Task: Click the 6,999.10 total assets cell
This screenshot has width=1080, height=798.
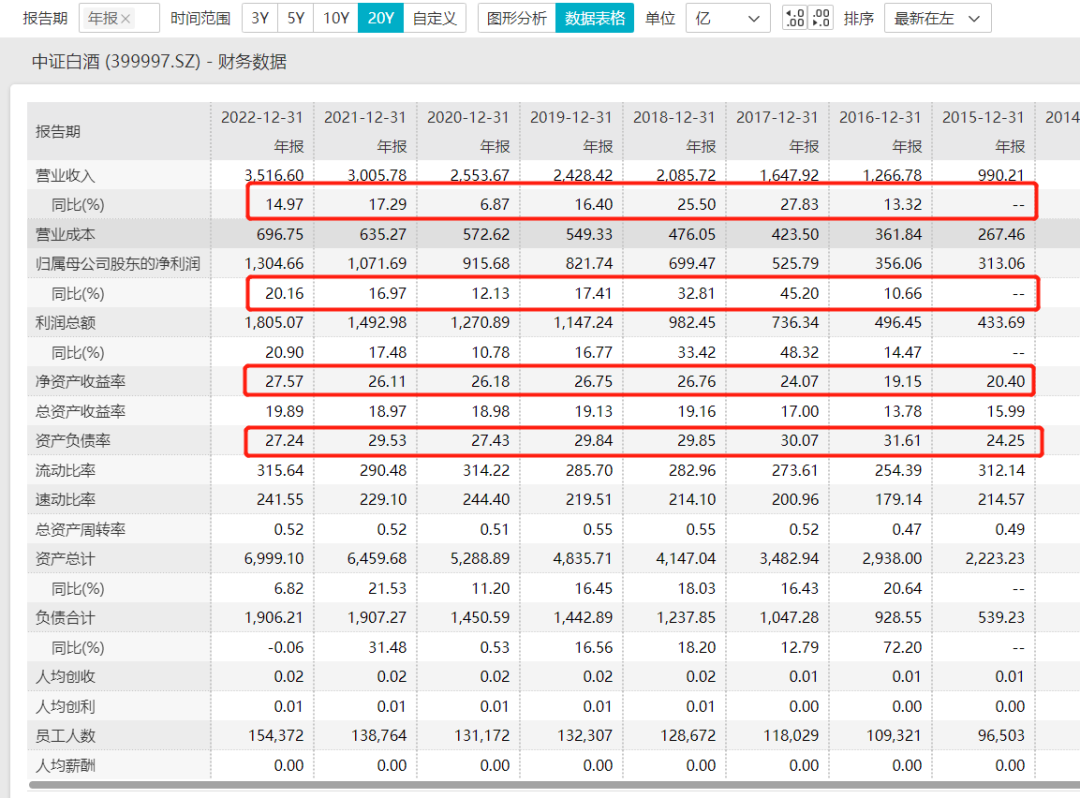Action: (x=274, y=559)
